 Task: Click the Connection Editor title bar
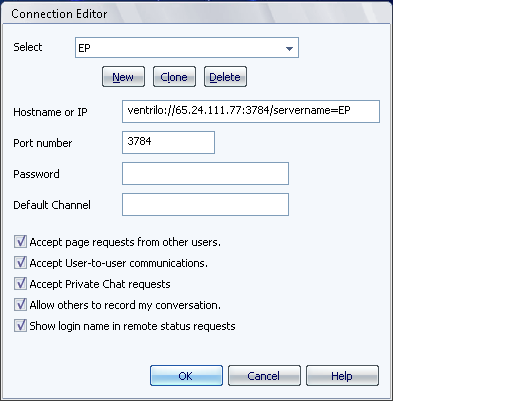196,14
